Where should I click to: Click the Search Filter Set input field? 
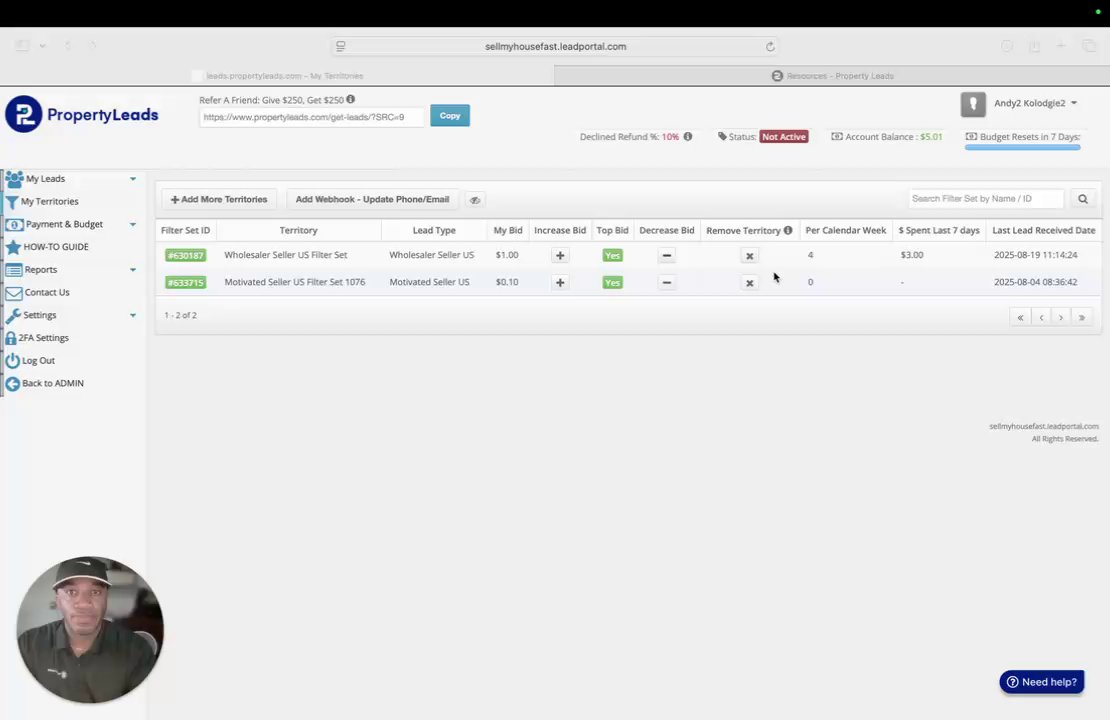(985, 199)
